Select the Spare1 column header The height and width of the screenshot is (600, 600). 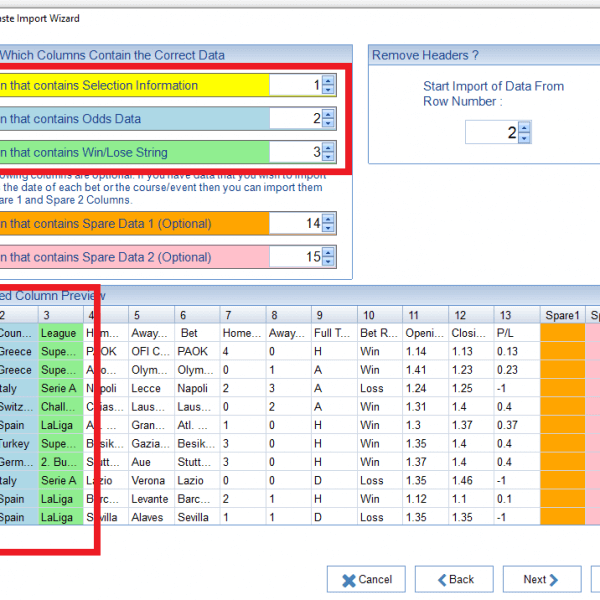tap(562, 315)
